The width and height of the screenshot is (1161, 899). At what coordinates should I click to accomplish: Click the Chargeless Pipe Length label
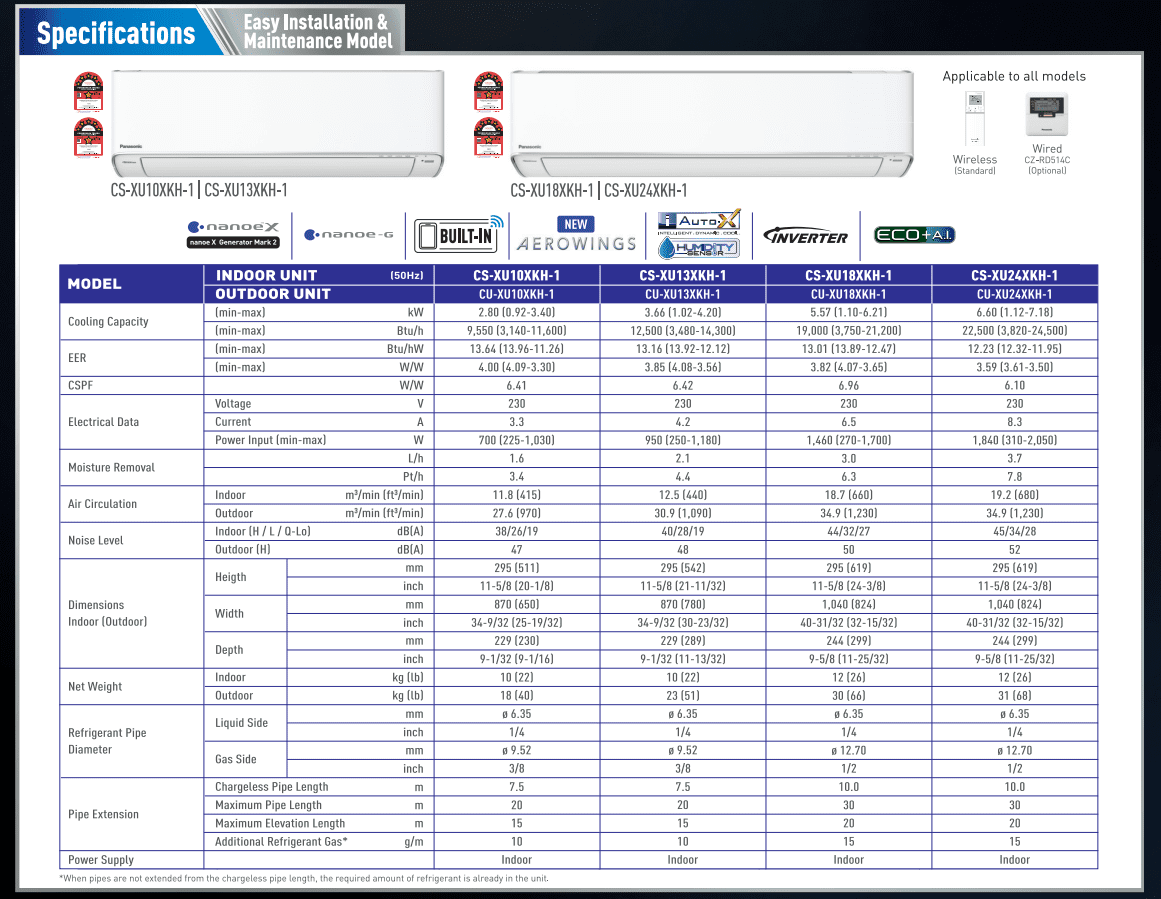point(272,786)
